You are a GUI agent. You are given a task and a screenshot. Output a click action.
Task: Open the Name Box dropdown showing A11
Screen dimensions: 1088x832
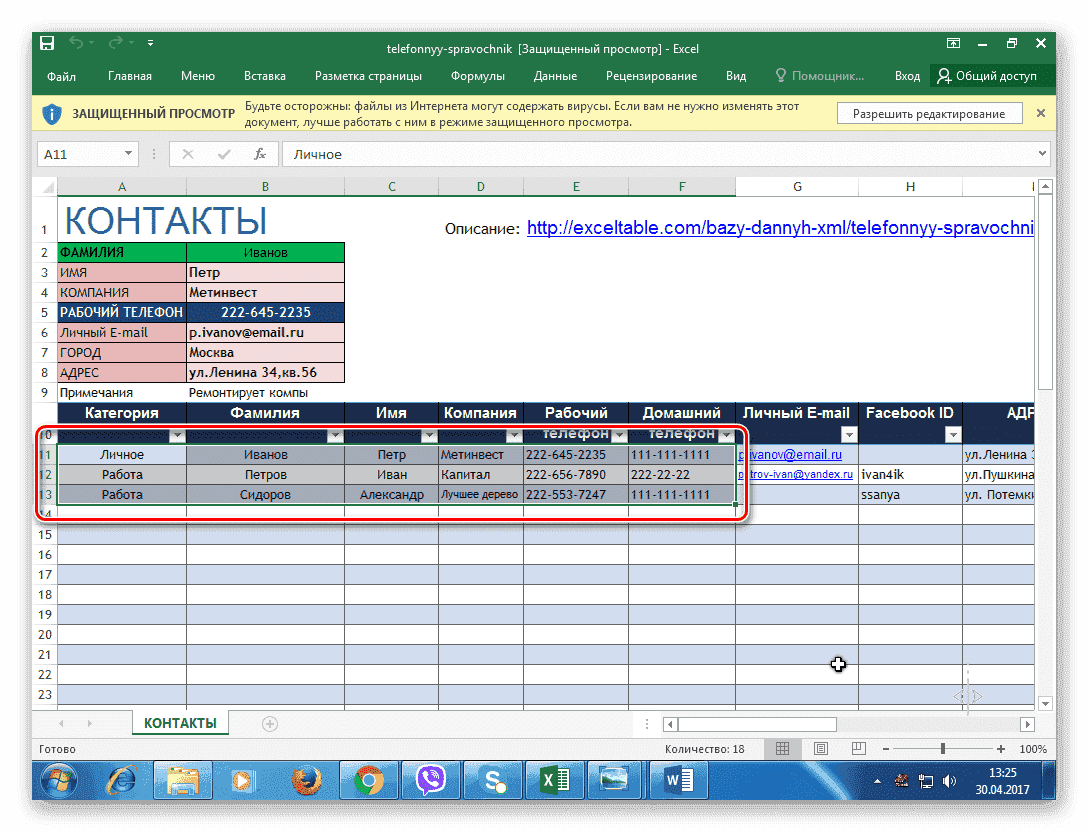(130, 154)
